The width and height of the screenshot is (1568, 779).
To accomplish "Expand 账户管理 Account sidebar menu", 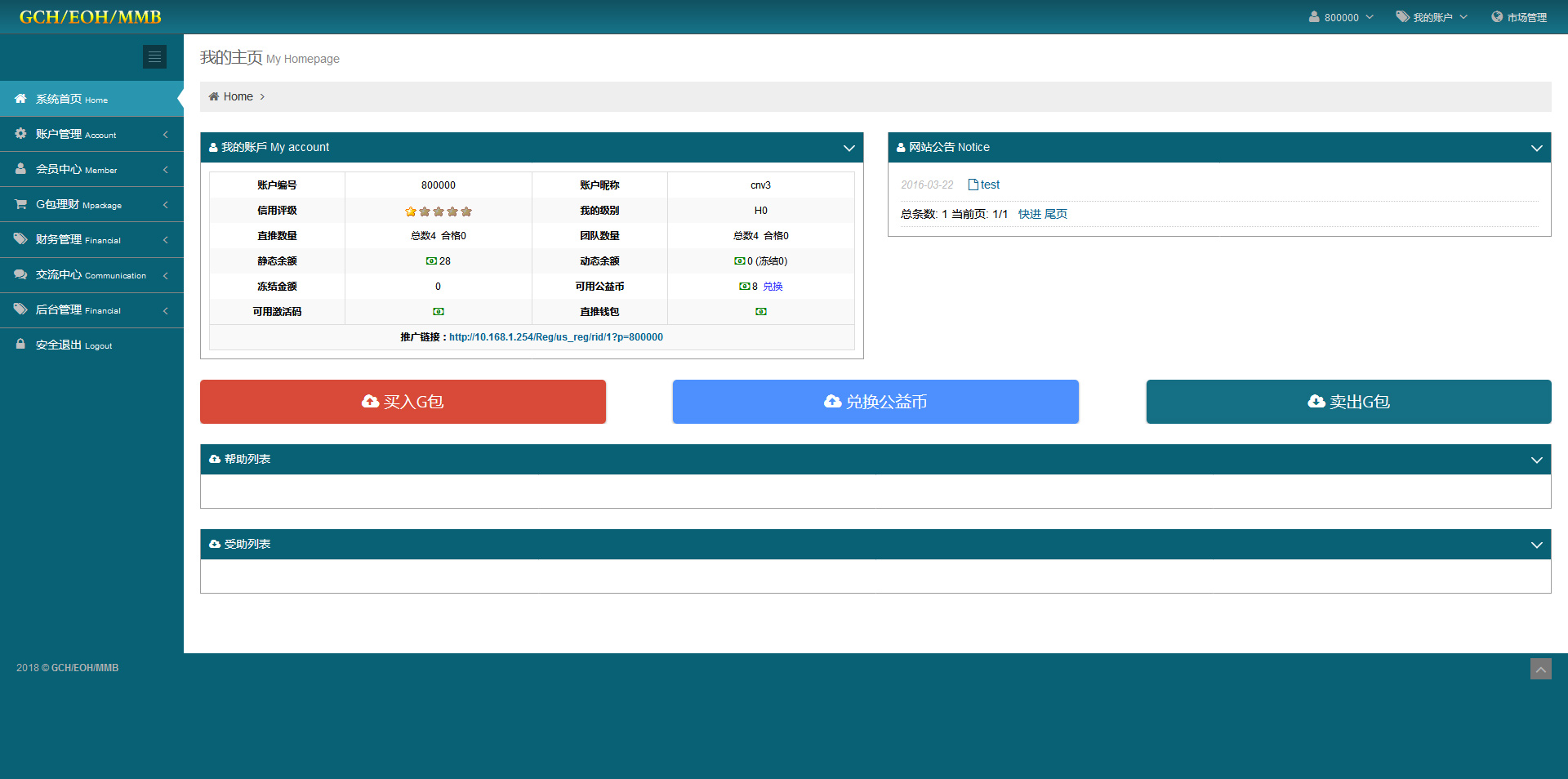I will coord(91,134).
